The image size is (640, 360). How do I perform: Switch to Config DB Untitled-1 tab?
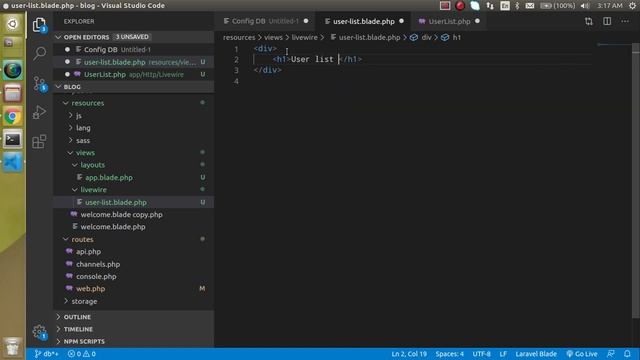pos(264,21)
